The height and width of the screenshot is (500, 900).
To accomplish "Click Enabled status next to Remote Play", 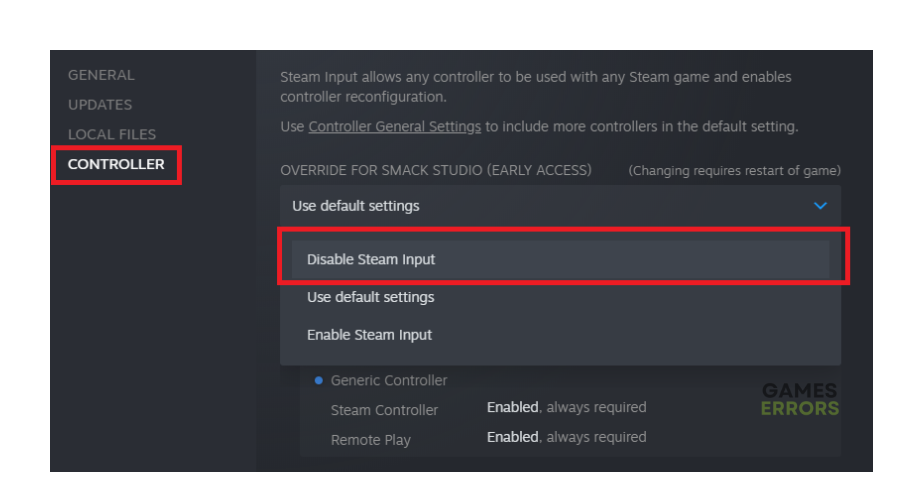I will (512, 437).
